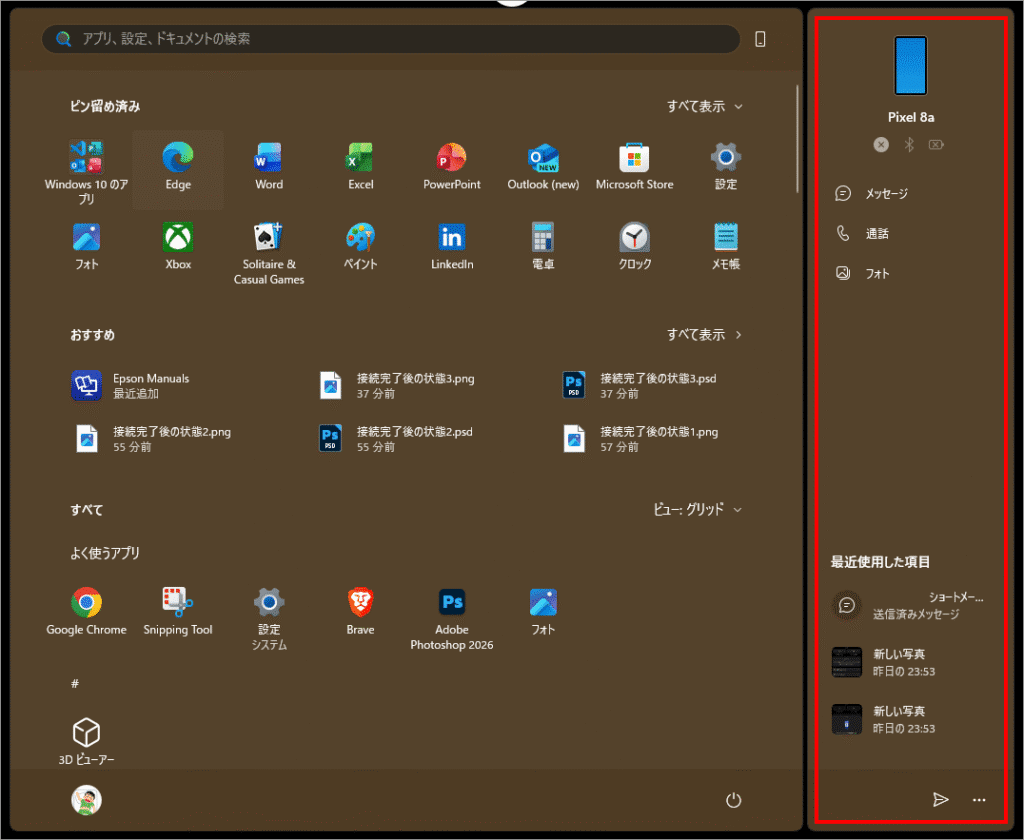Open Brave browser from frequent apps
1024x840 pixels.
(x=360, y=612)
